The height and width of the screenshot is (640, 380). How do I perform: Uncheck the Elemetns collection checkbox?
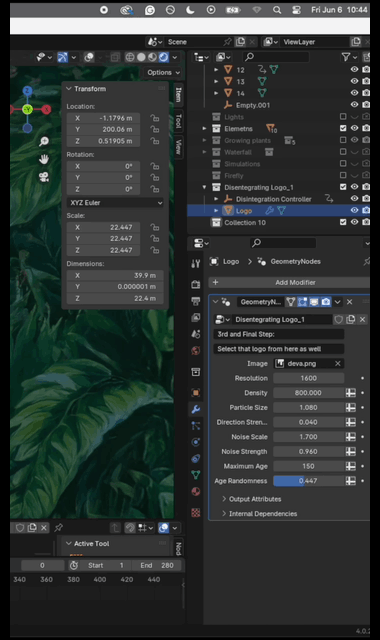click(343, 128)
